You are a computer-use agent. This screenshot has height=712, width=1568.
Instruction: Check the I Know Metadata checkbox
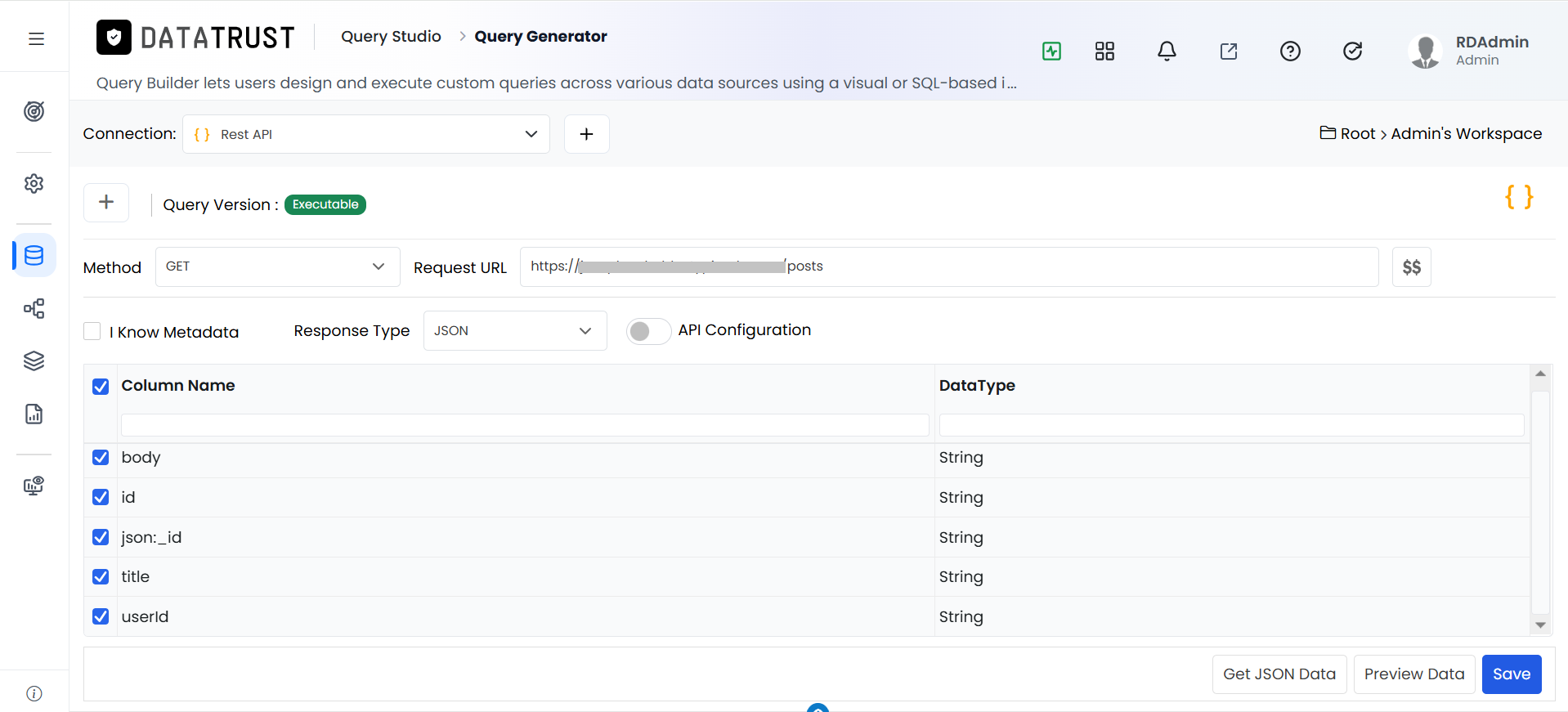click(92, 331)
